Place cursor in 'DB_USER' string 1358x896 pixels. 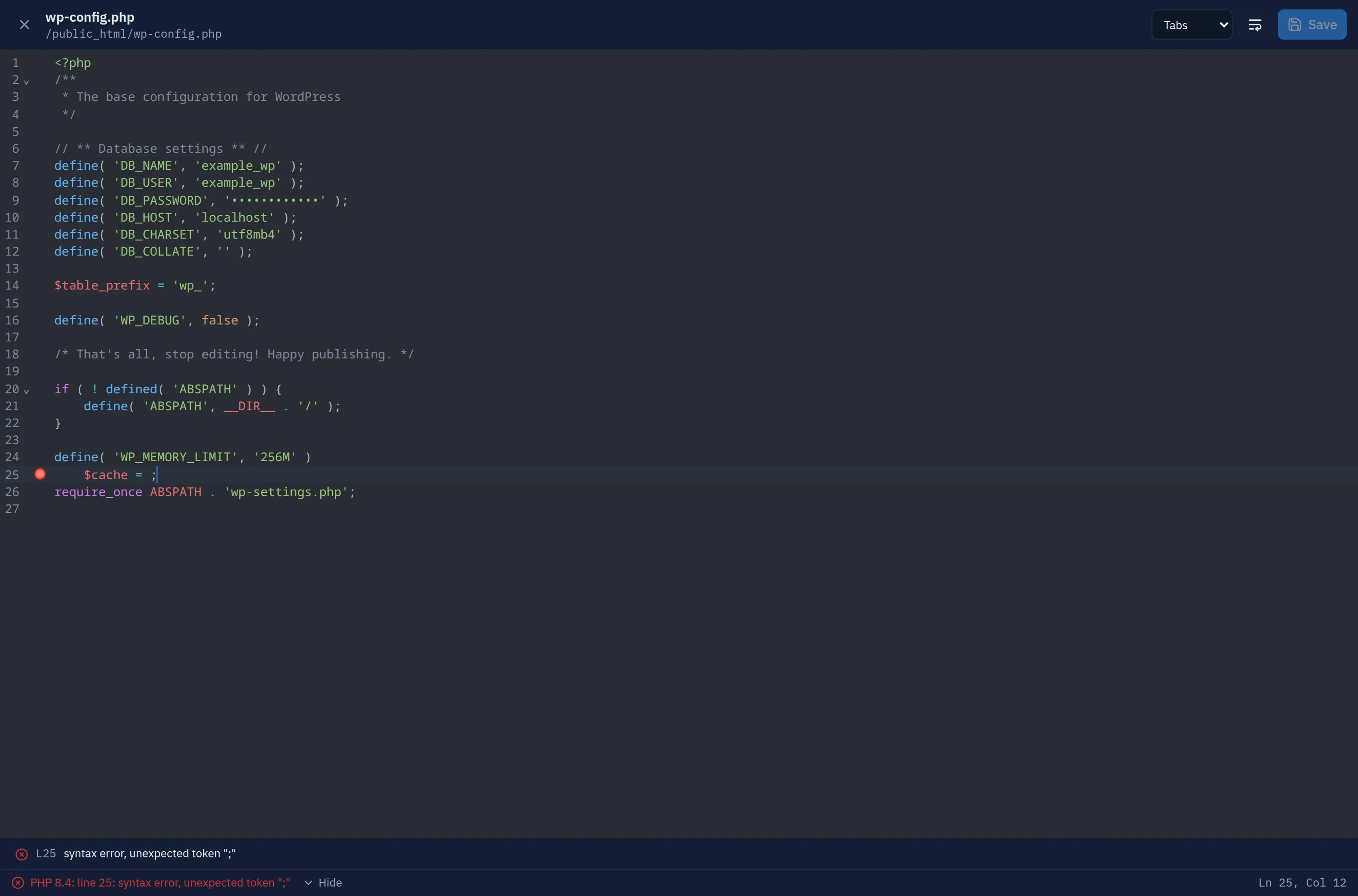pos(146,183)
